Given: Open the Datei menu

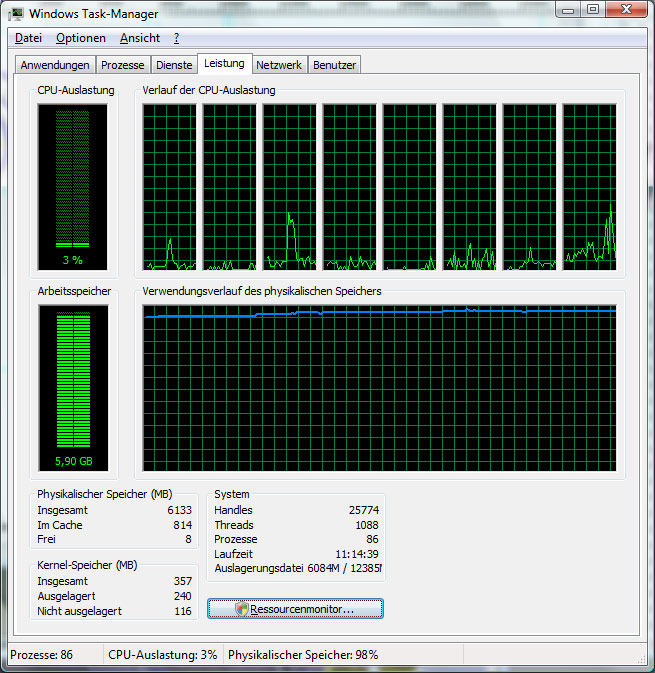Looking at the screenshot, I should (x=28, y=38).
